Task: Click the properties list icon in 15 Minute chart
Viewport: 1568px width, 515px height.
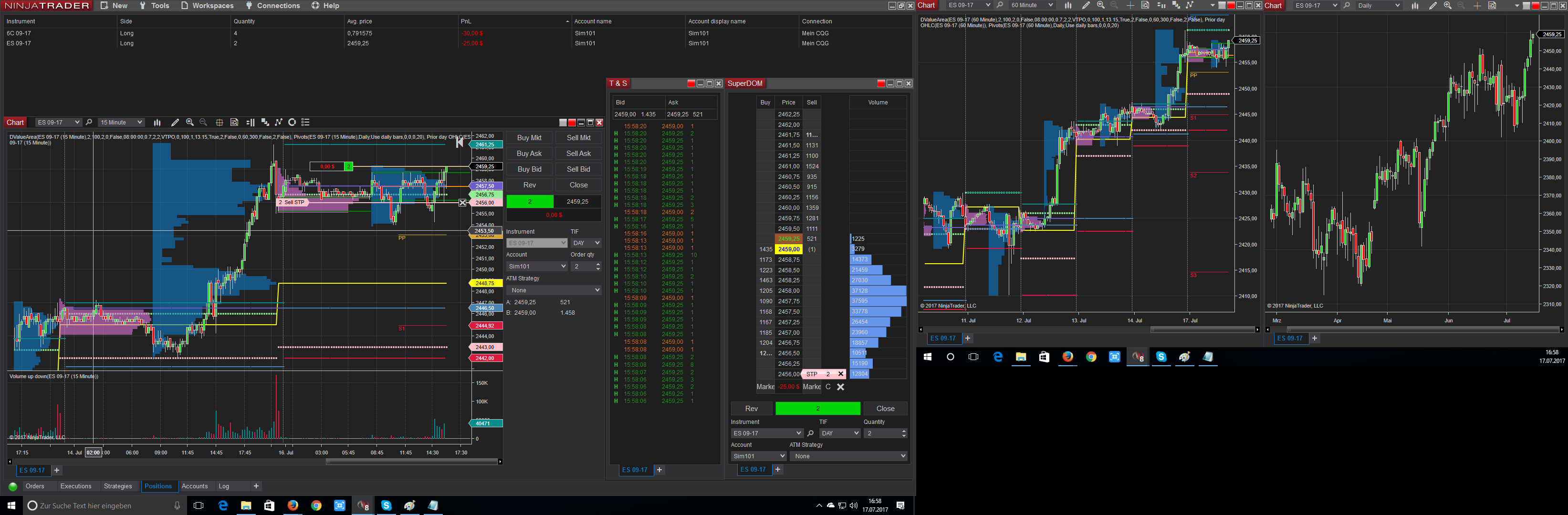Action: [x=306, y=122]
